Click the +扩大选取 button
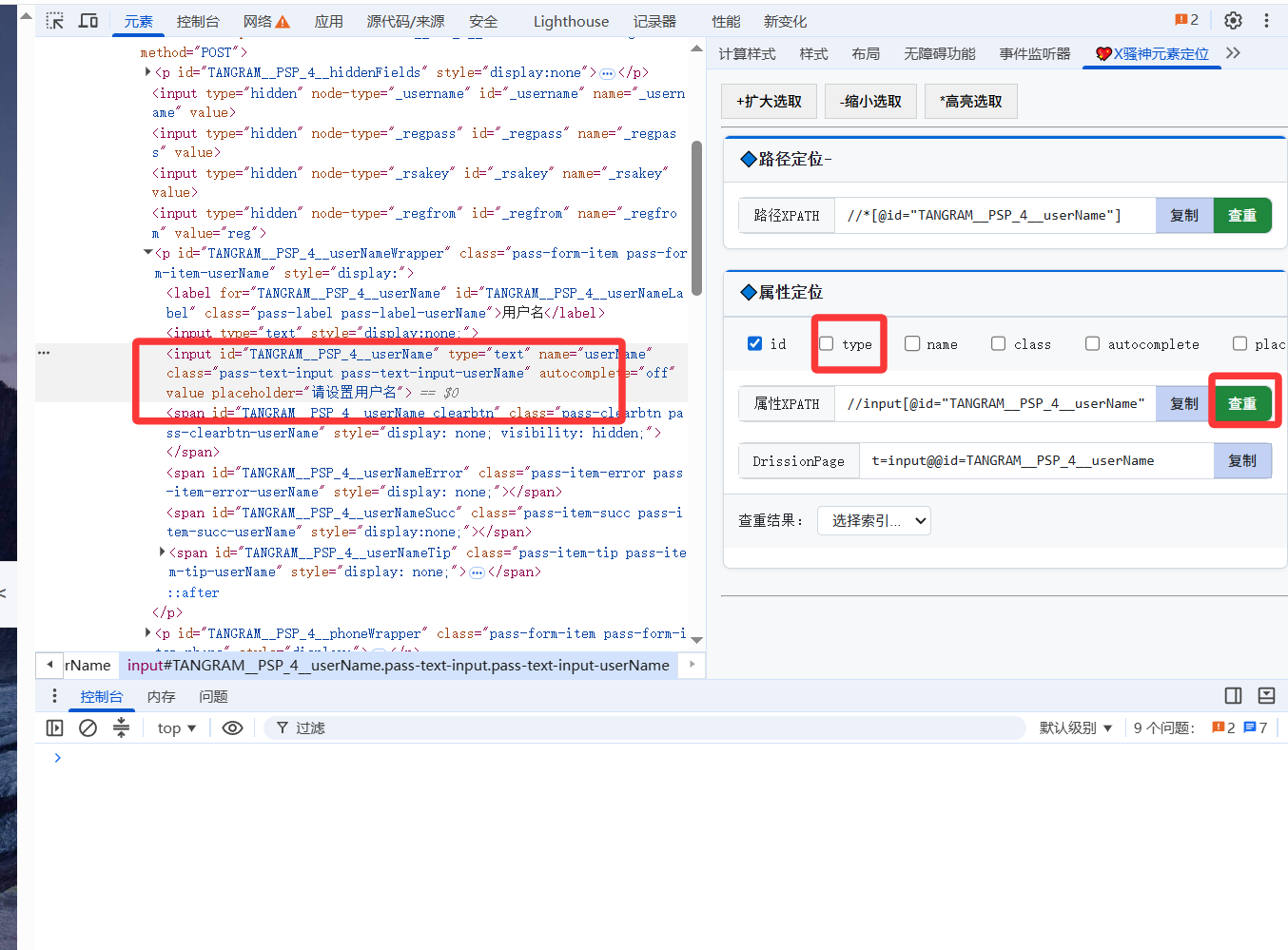This screenshot has width=1288, height=950. (769, 101)
